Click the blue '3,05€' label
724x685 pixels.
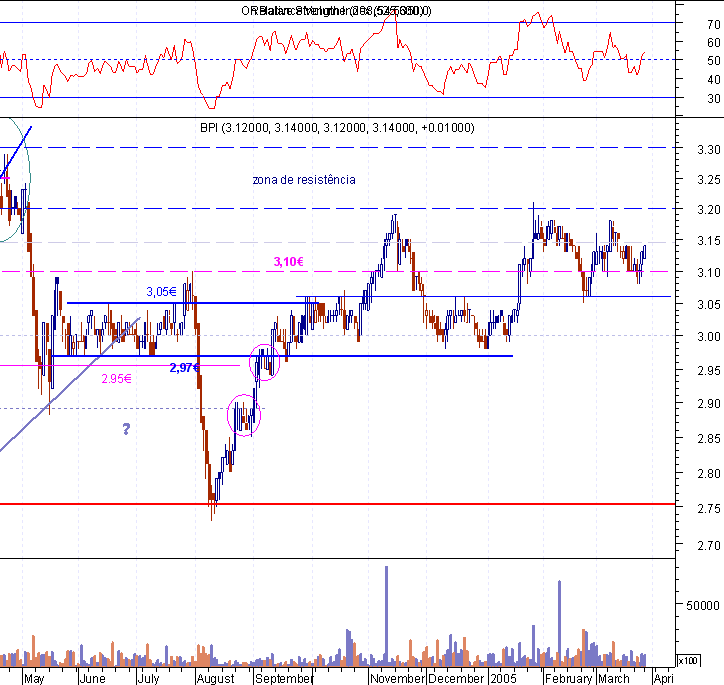(x=161, y=292)
